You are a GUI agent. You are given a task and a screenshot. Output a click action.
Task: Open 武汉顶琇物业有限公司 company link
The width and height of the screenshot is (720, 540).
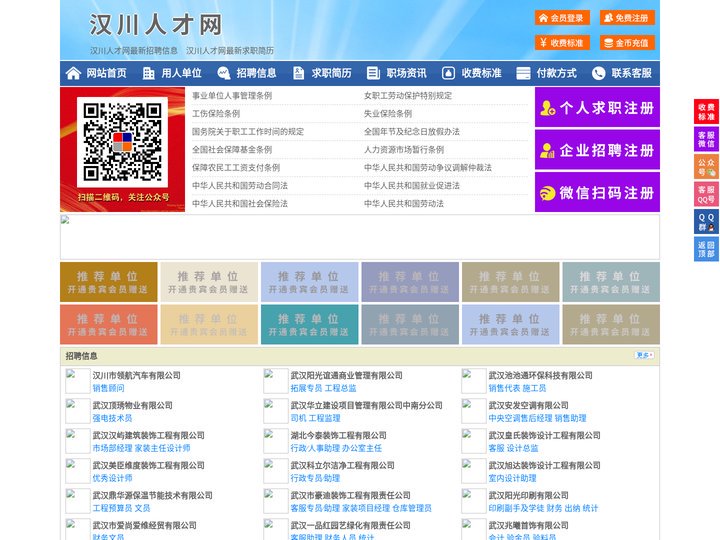point(132,405)
